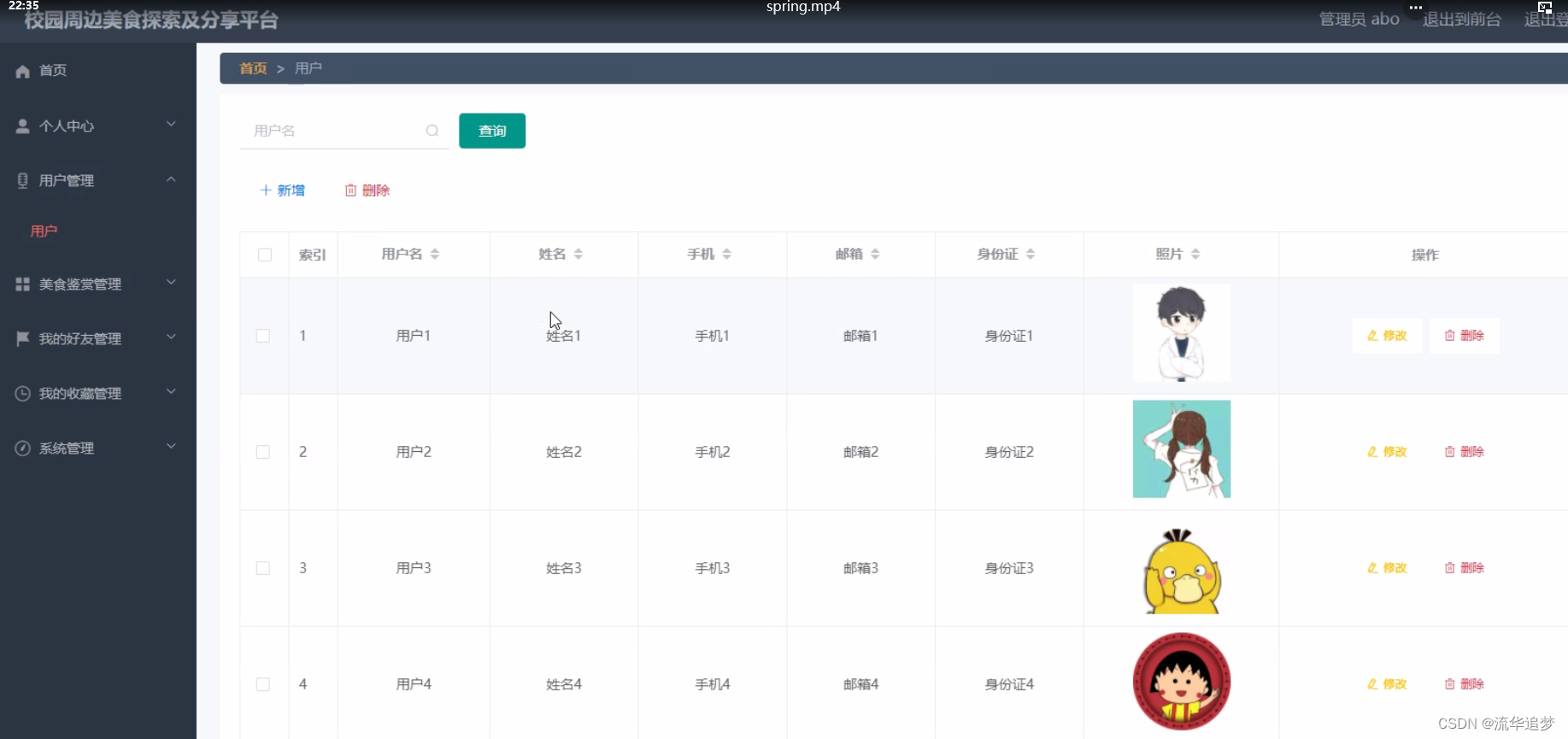Open the 我的好友管理 menu label

(x=80, y=339)
